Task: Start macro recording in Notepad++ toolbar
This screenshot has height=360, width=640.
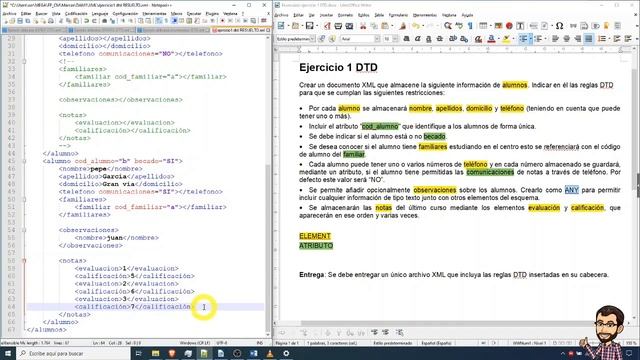Action: (223, 20)
